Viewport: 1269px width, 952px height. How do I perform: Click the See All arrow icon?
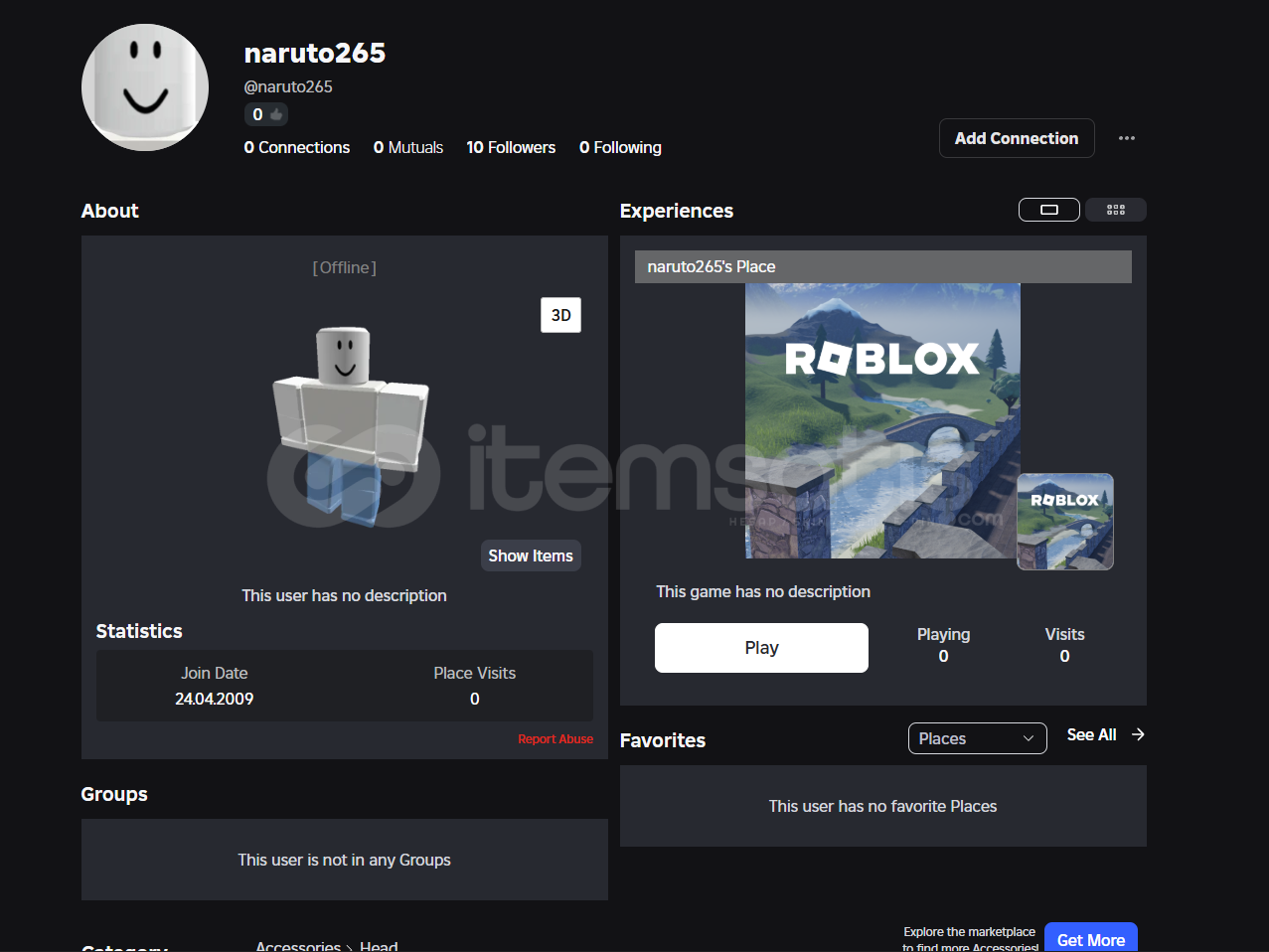coord(1138,734)
